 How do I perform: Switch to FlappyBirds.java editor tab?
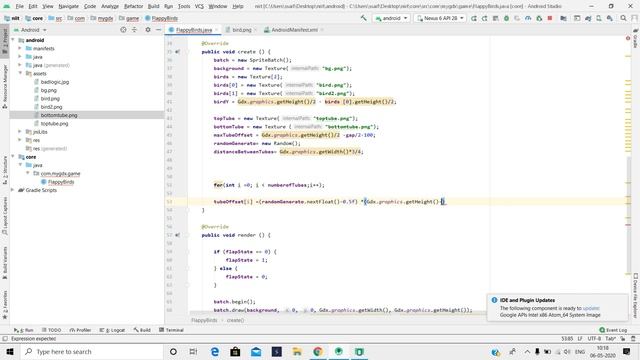click(x=193, y=30)
